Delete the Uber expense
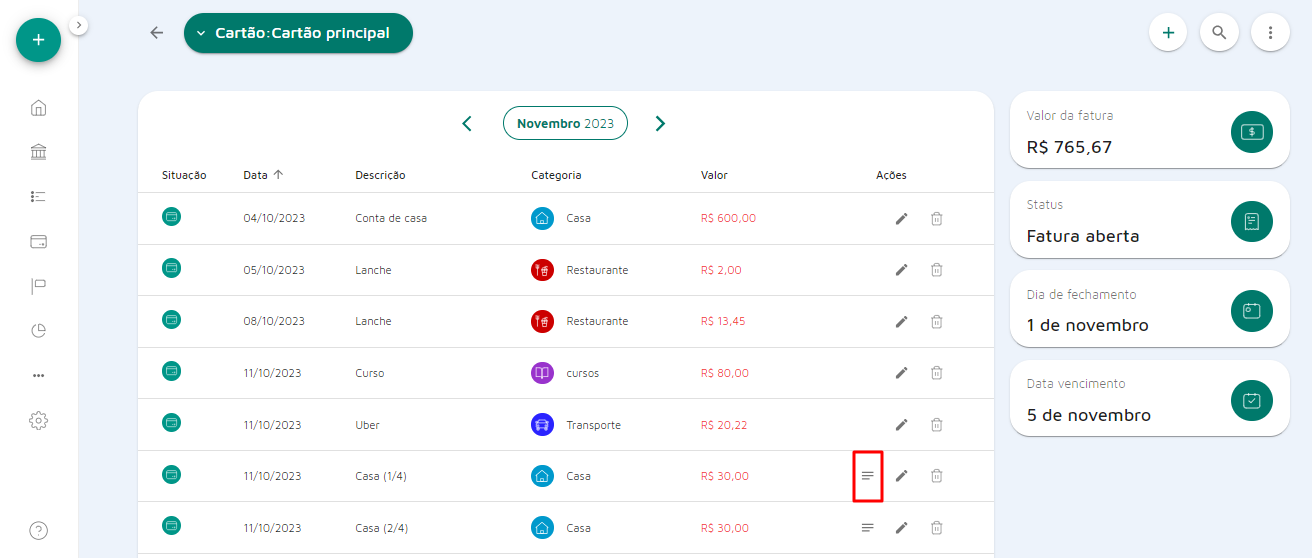 [x=937, y=425]
